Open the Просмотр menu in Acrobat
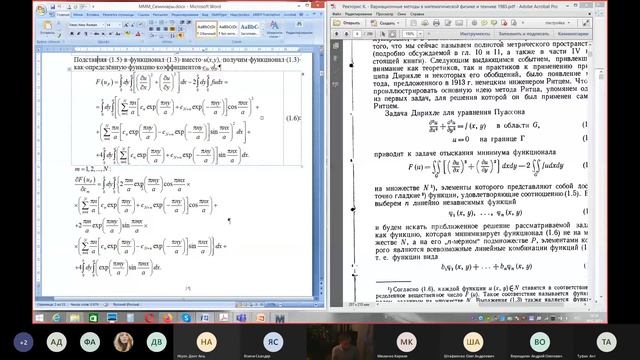Screen dimensions: 640x360 pyautogui.click(x=384, y=14)
